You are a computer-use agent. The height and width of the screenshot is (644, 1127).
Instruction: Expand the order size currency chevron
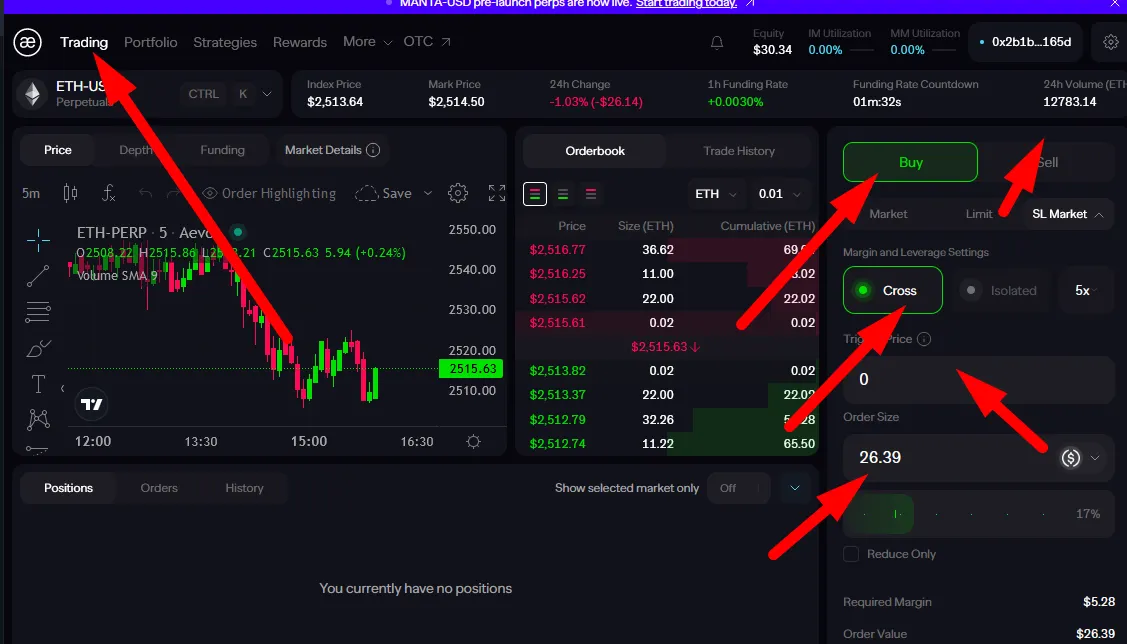(1095, 458)
